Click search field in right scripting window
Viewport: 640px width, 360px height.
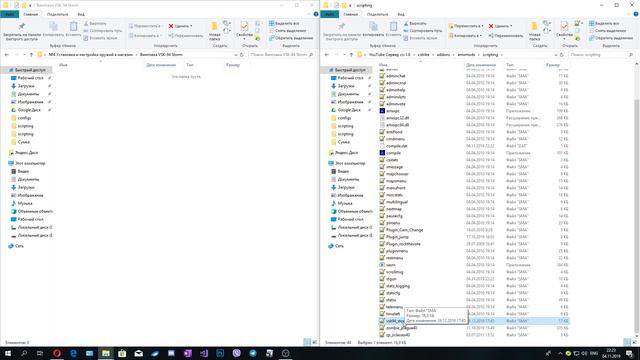coord(602,55)
